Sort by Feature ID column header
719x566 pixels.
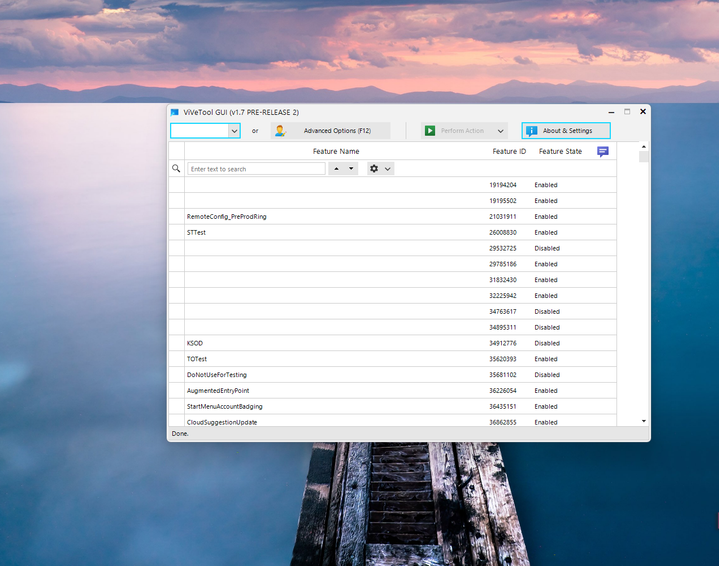click(509, 152)
